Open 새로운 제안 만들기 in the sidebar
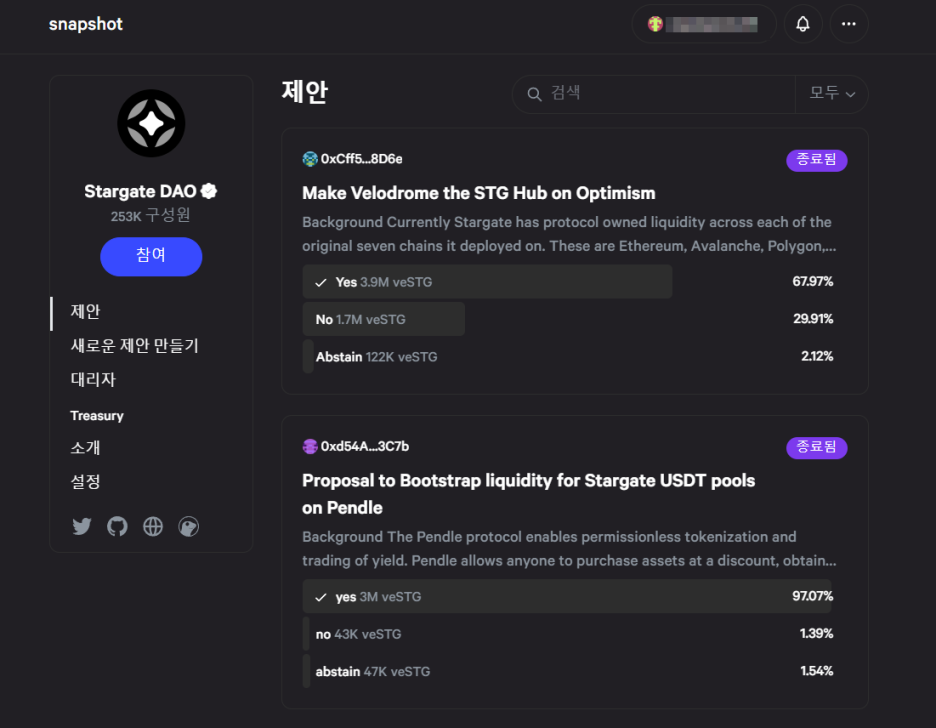Screen dimensions: 936x728 pos(134,346)
